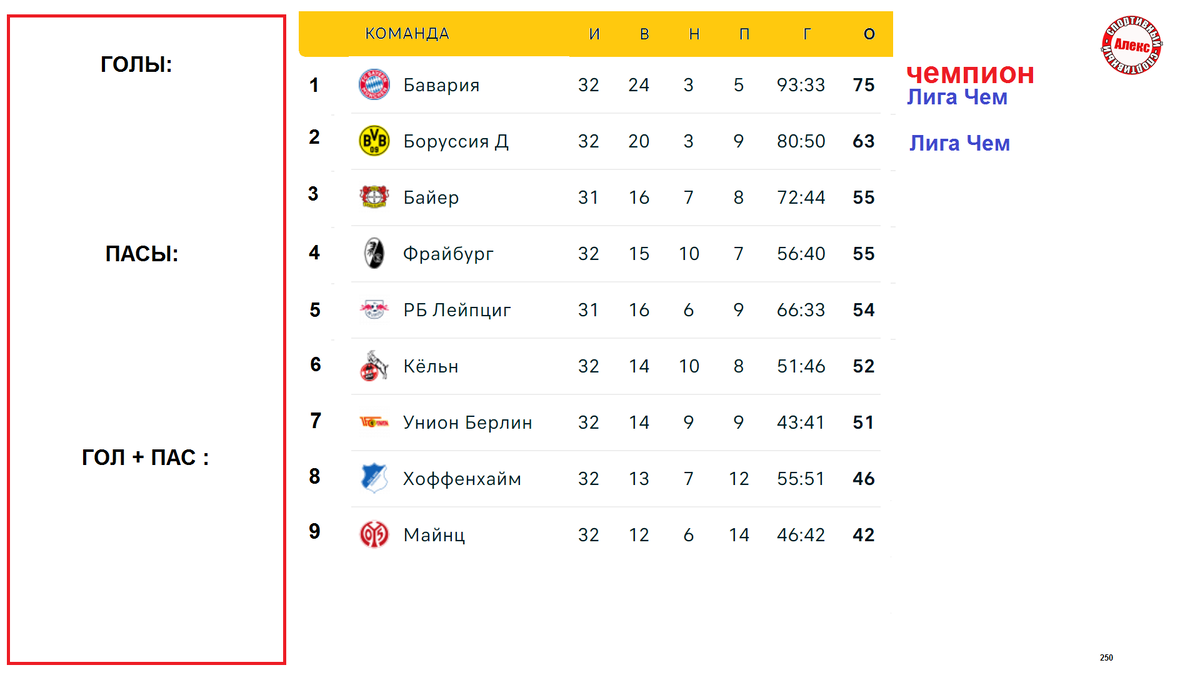
Task: Select the Union Berlin logo
Action: click(374, 422)
